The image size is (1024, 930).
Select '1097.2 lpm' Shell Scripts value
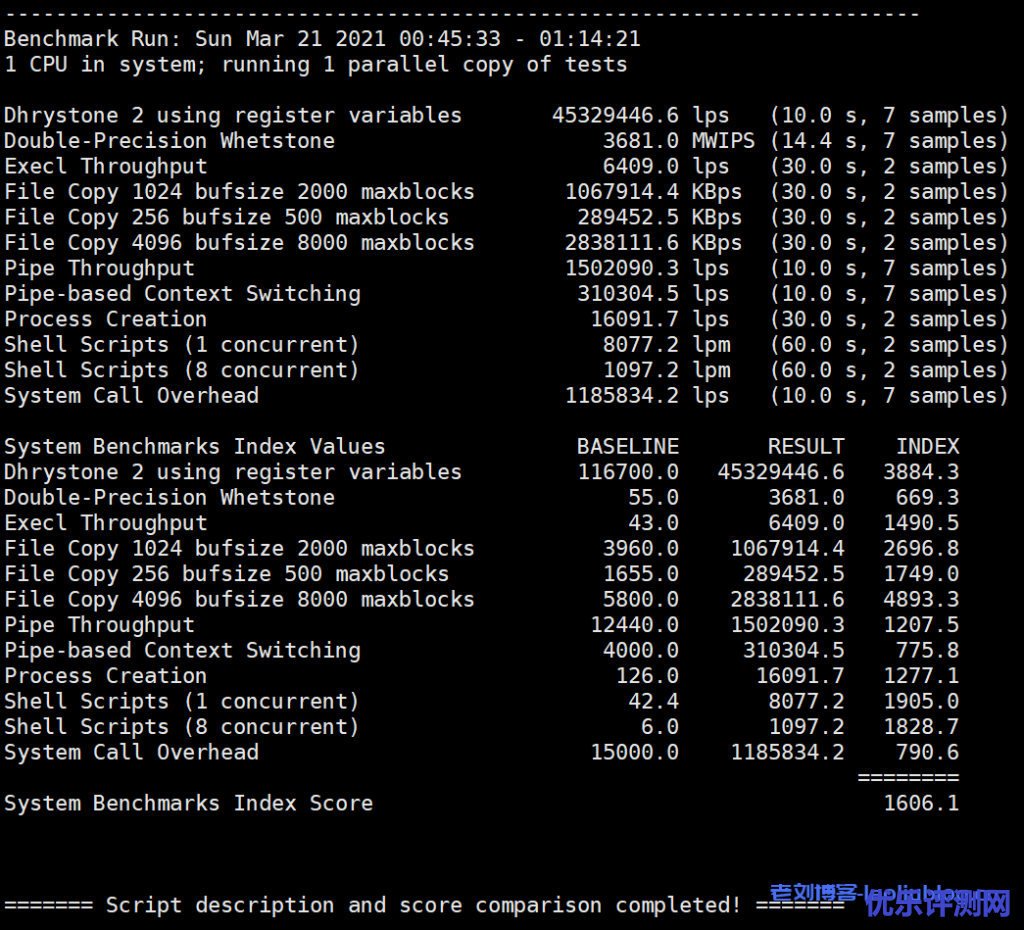click(x=666, y=370)
